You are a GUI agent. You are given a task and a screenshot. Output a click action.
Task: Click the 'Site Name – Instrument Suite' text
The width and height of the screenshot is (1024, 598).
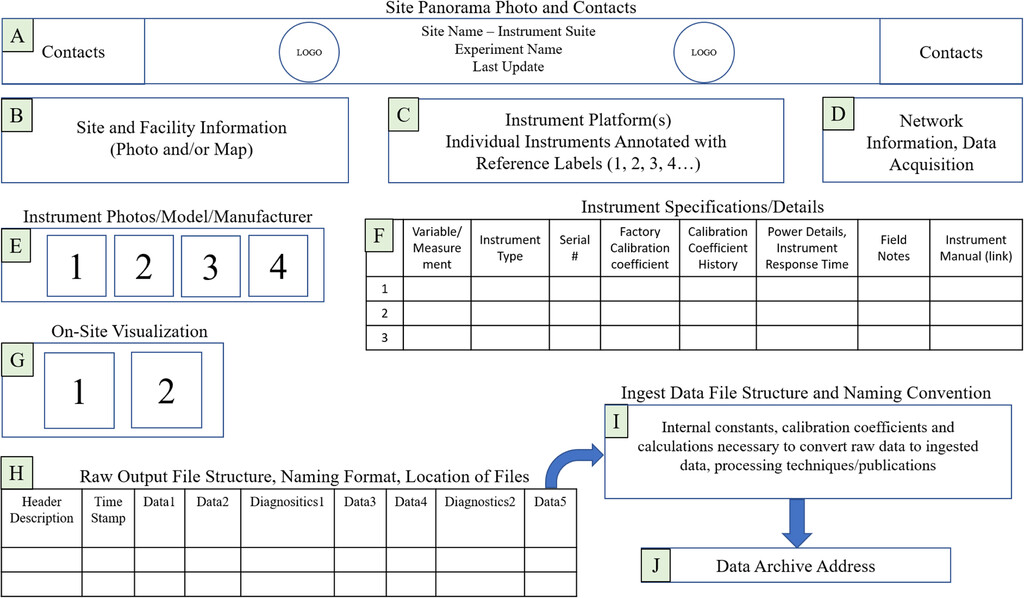pos(508,31)
